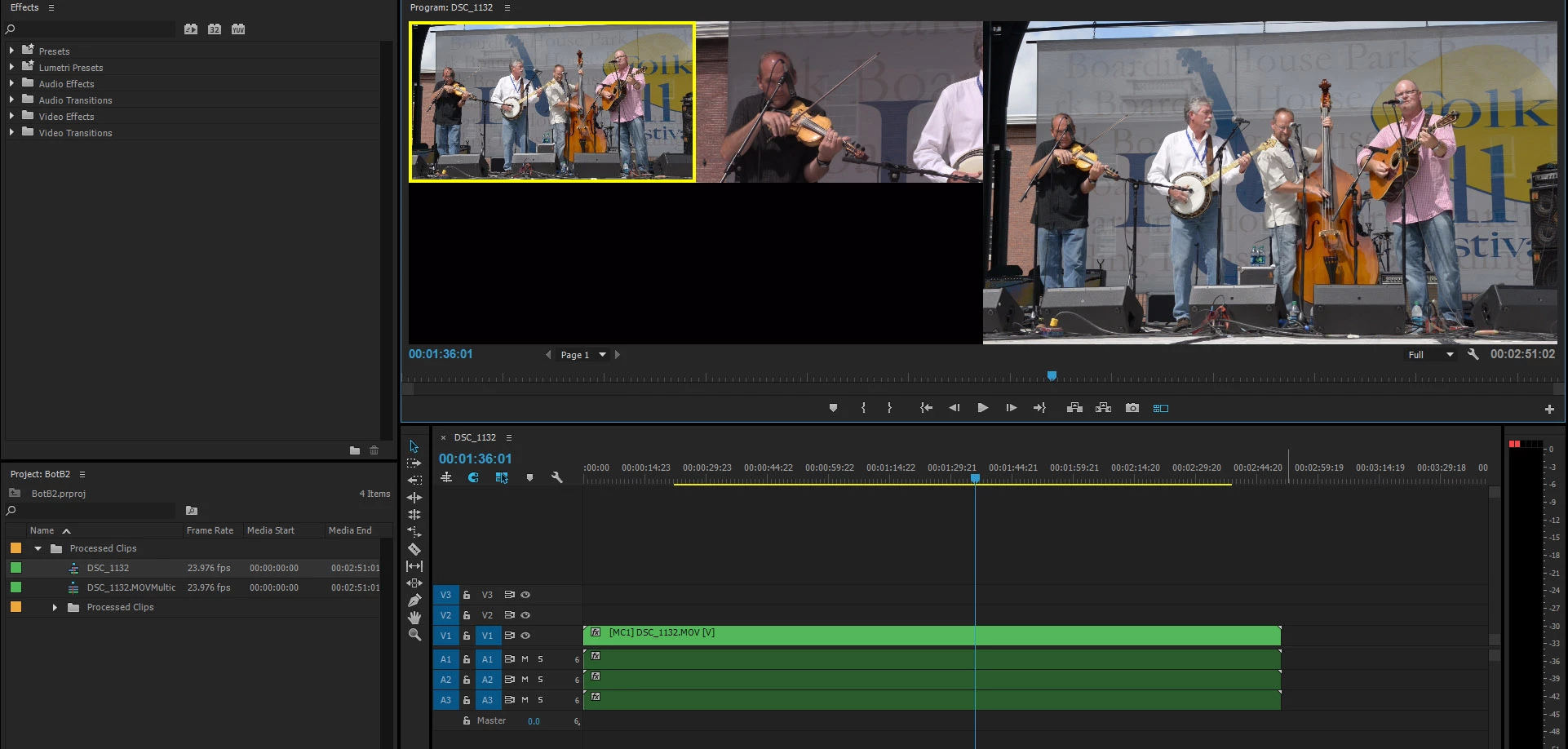Open the Effects panel menu
1568x749 pixels.
tap(51, 7)
